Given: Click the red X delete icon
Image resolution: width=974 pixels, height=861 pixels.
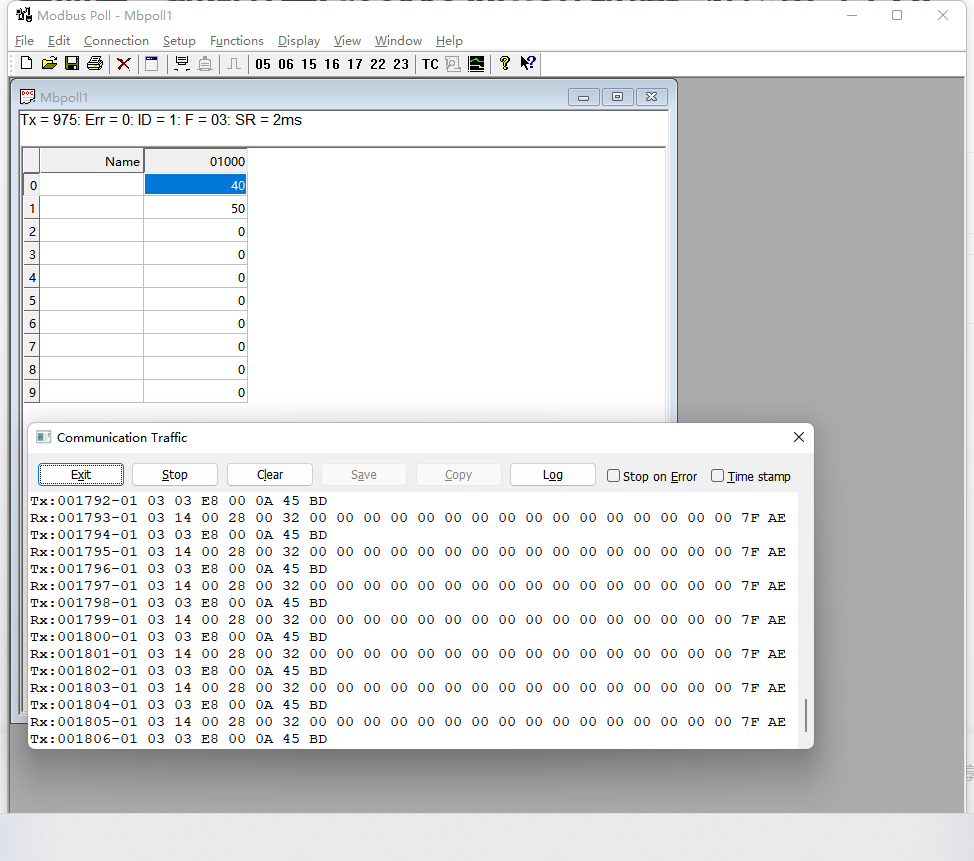Looking at the screenshot, I should coord(124,64).
